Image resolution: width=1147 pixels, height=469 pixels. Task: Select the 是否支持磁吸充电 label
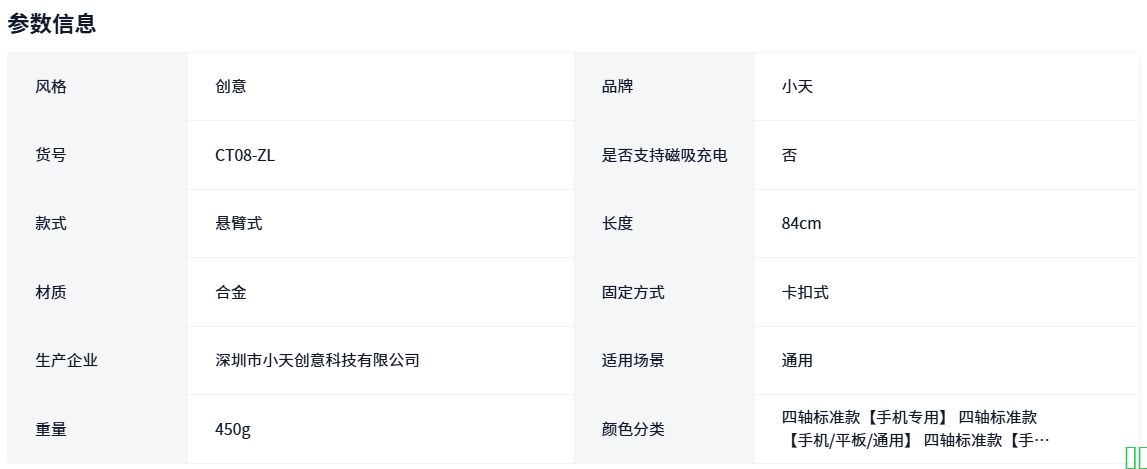pos(664,155)
